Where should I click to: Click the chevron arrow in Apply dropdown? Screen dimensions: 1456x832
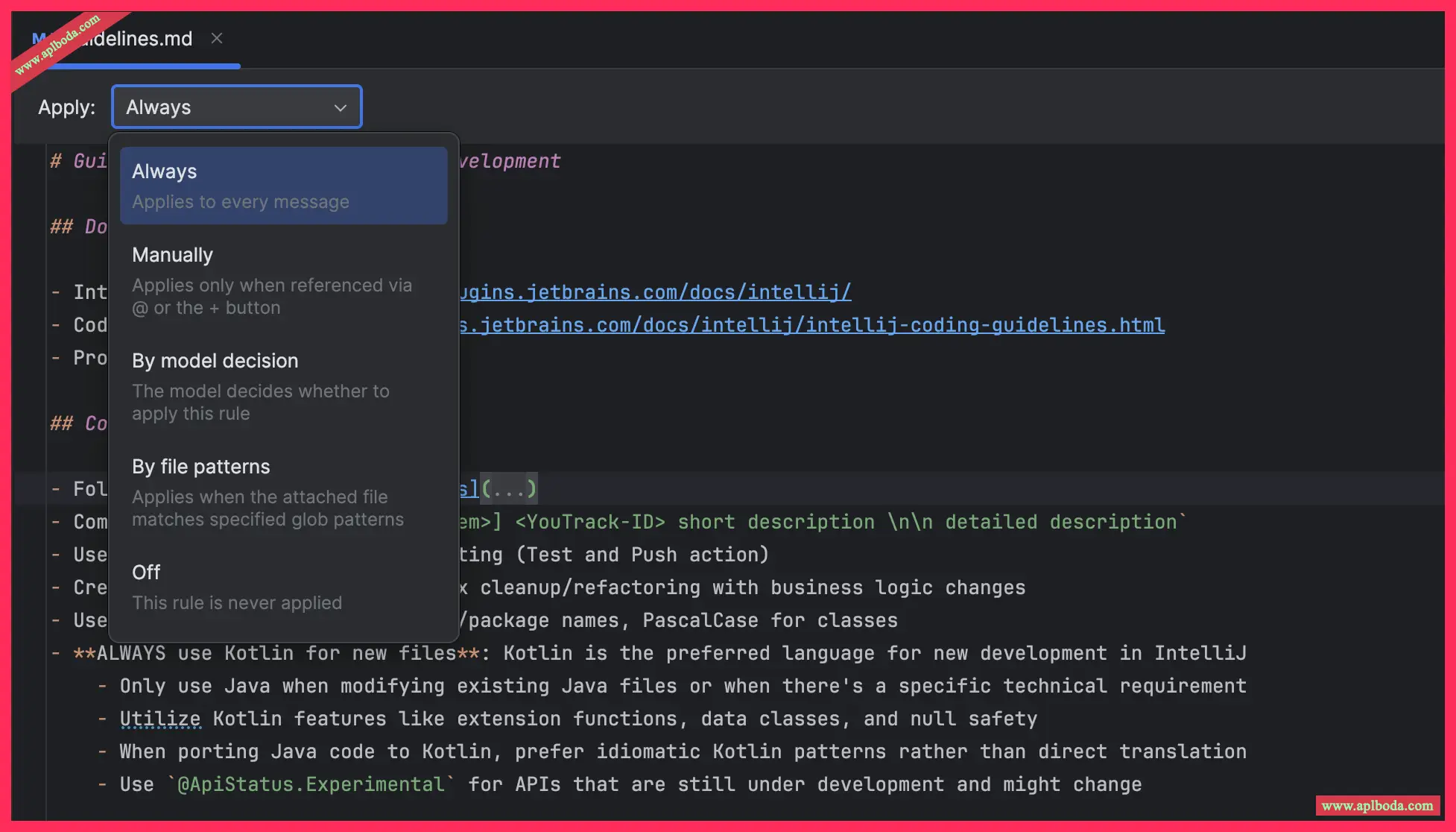(x=341, y=108)
